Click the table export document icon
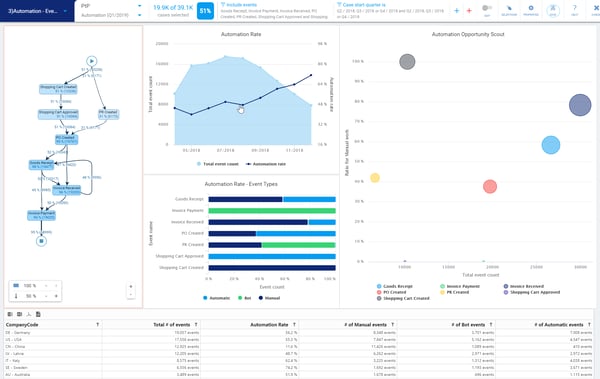Screen dimensions: 600x379 [38, 314]
